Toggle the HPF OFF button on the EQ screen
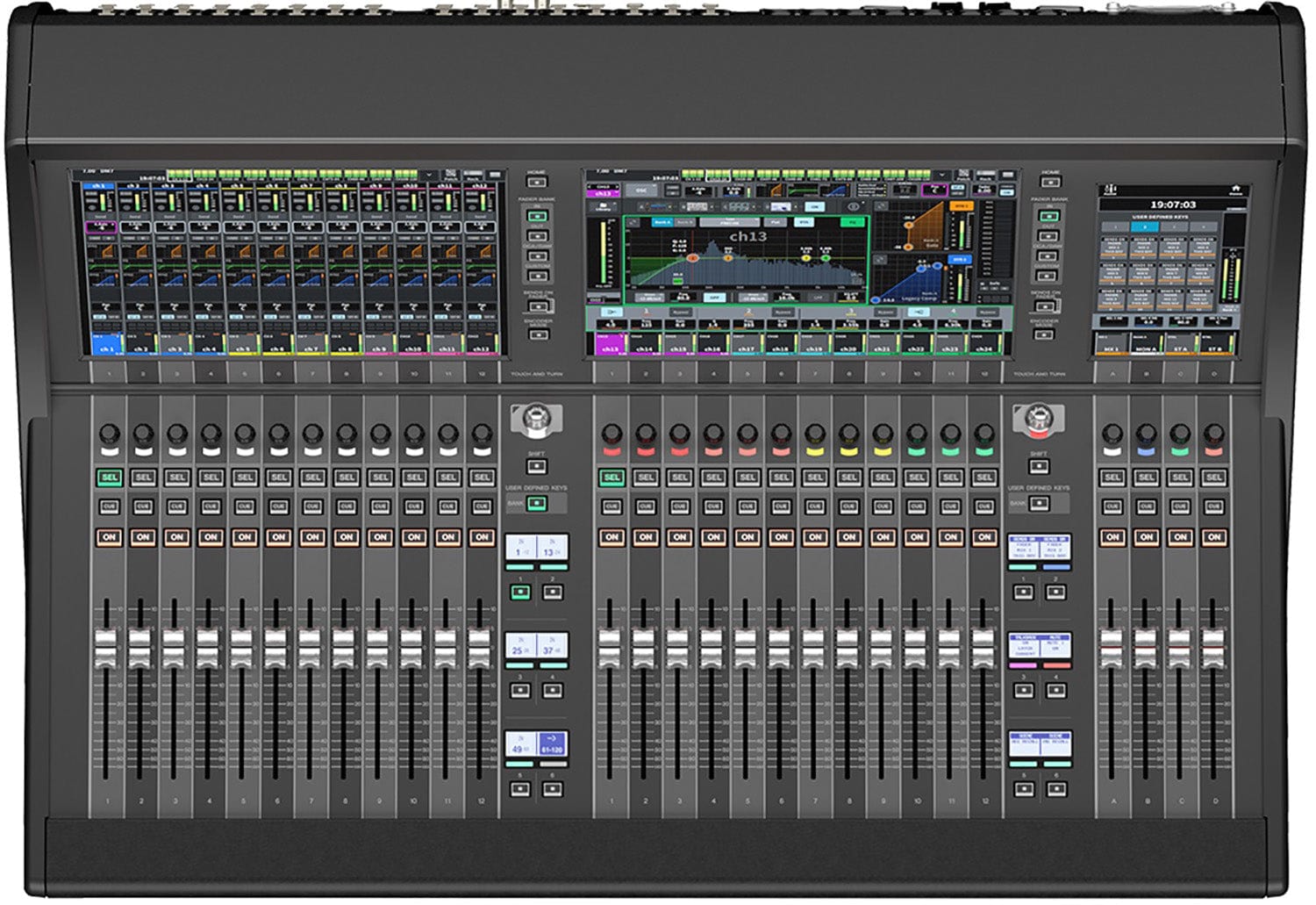The width and height of the screenshot is (1316, 905). (x=714, y=298)
